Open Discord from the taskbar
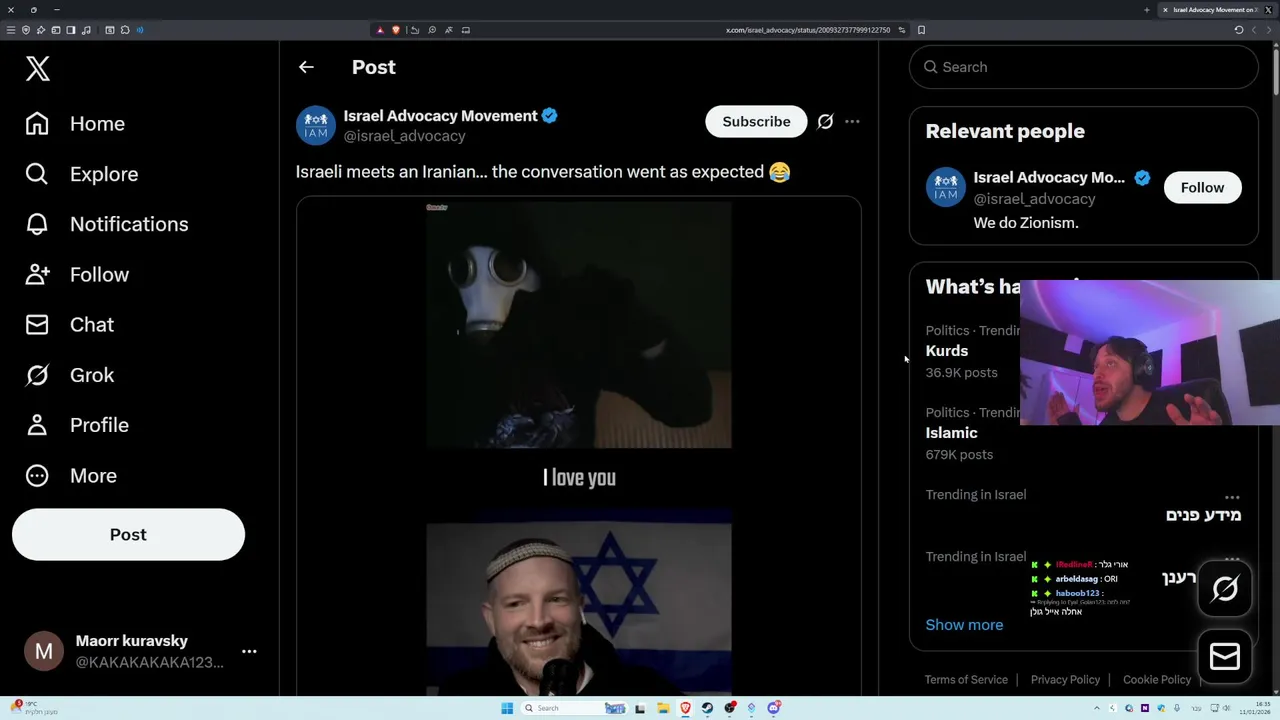 pos(773,708)
